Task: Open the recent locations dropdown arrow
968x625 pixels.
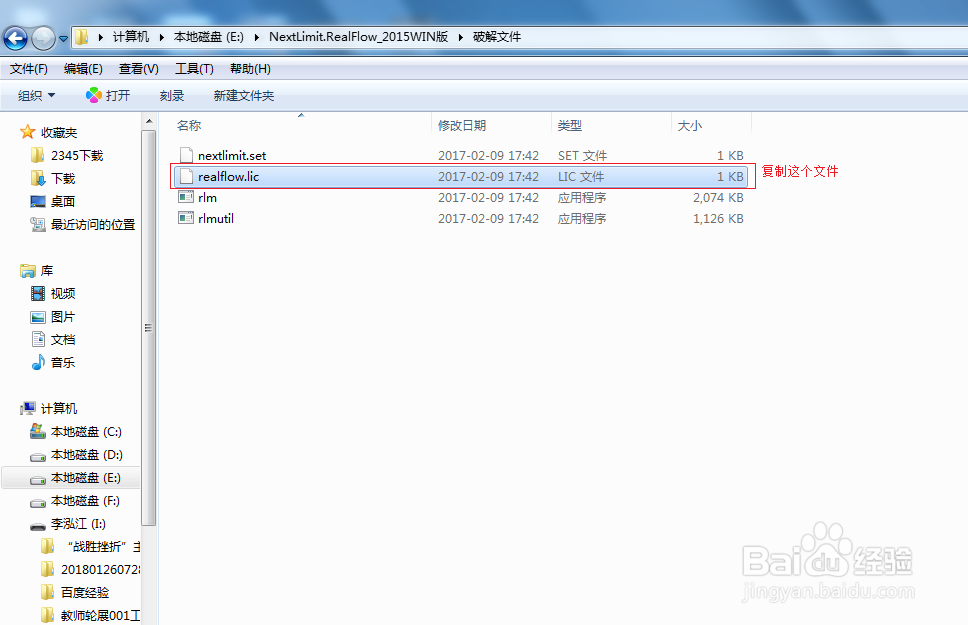Action: point(63,39)
